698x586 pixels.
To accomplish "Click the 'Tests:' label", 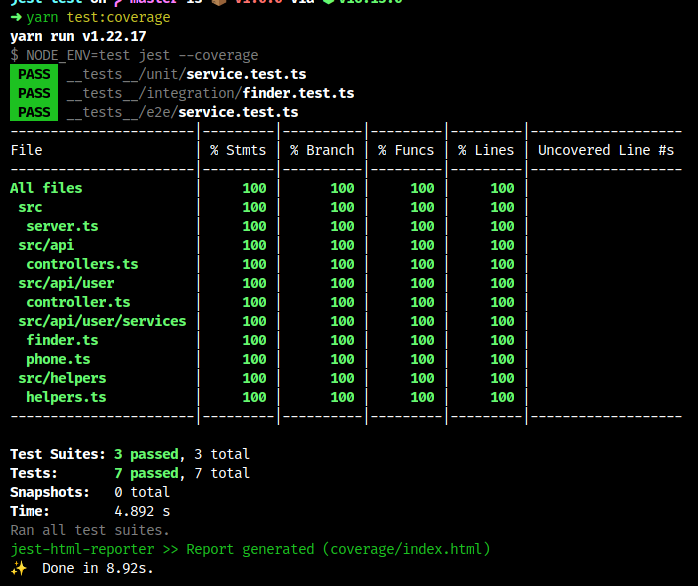I will coord(34,473).
